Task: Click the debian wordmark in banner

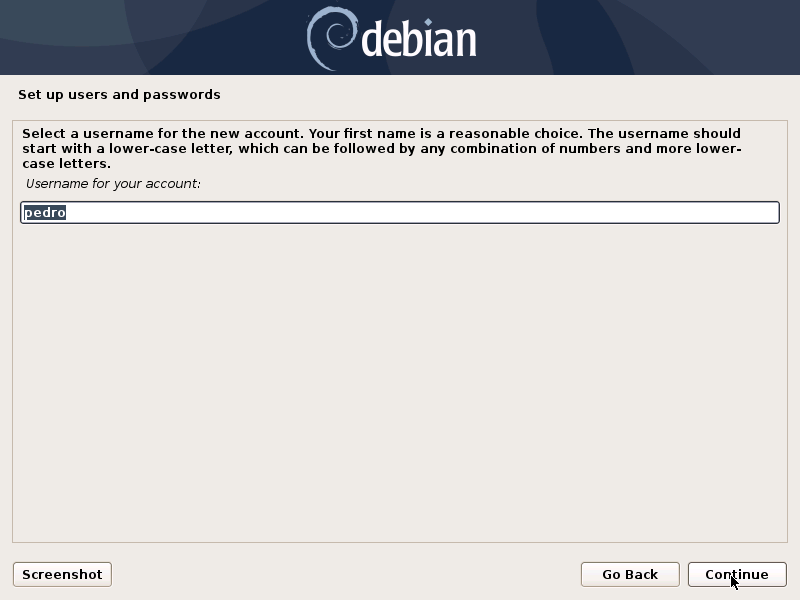Action: [419, 39]
